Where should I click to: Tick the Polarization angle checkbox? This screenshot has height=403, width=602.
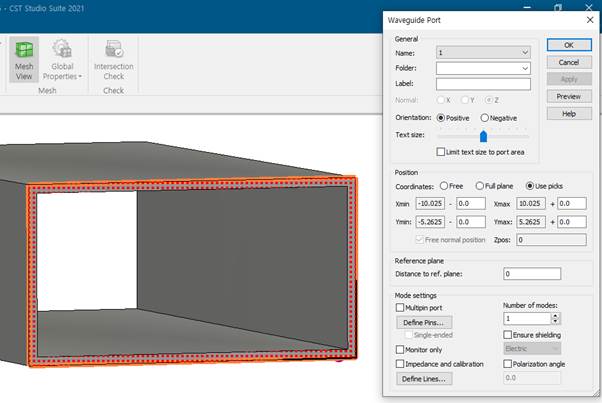tap(507, 364)
